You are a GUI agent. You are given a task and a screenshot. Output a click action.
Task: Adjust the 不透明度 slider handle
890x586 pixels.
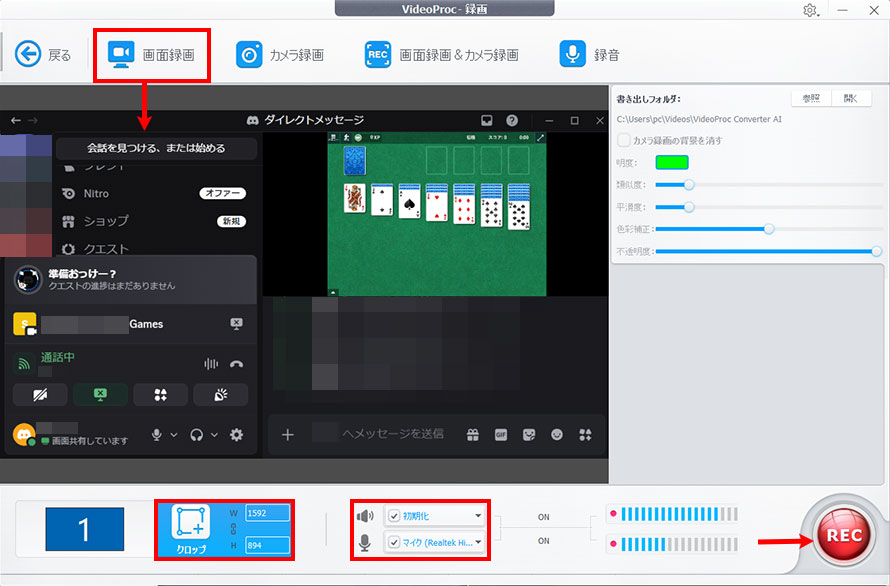click(x=877, y=251)
